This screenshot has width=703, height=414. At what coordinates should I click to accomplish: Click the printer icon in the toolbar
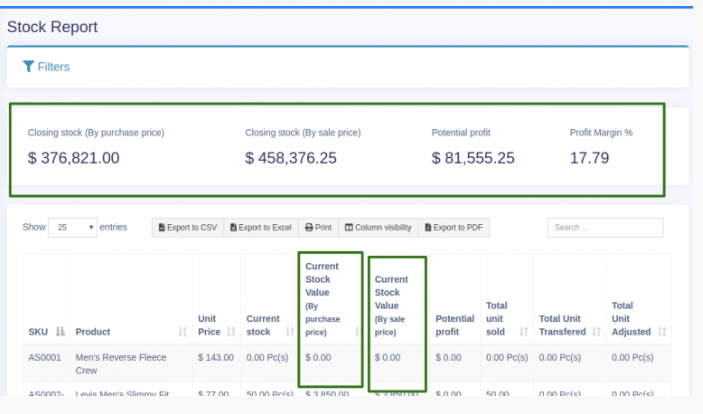(x=309, y=228)
